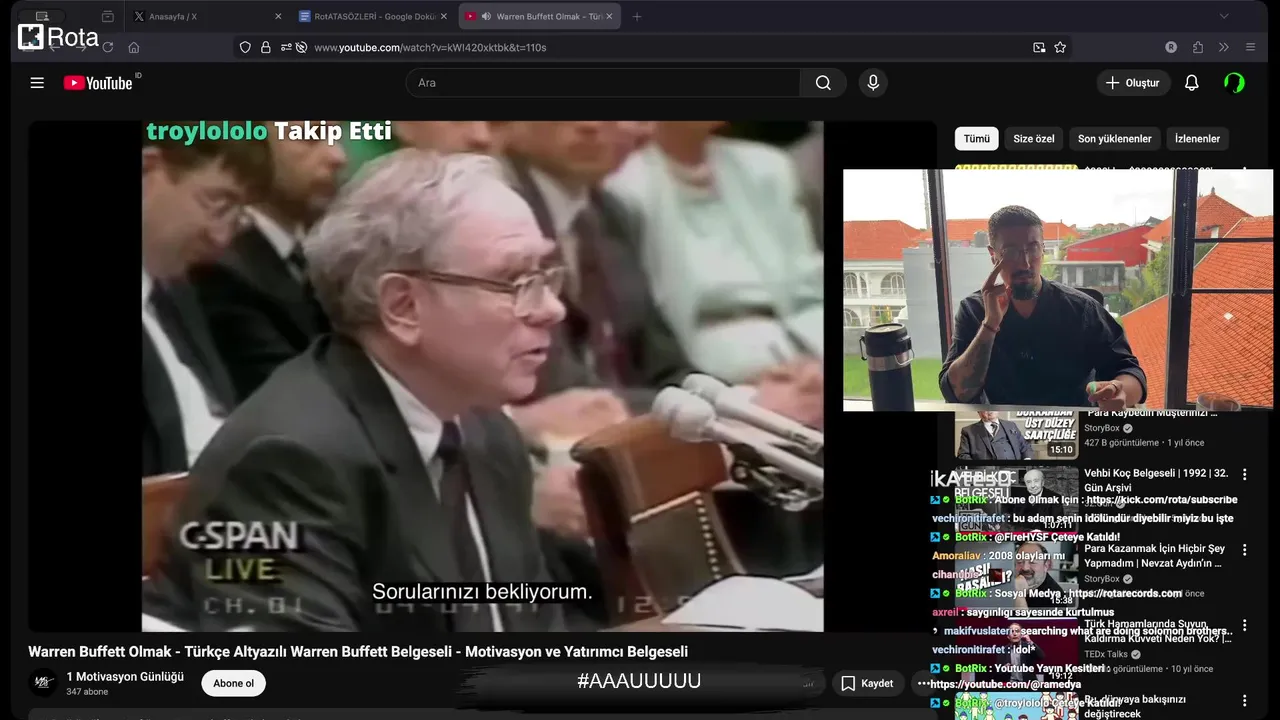Open menu dots for Türk Hamamlarında video
This screenshot has width=1280, height=720.
point(1245,625)
